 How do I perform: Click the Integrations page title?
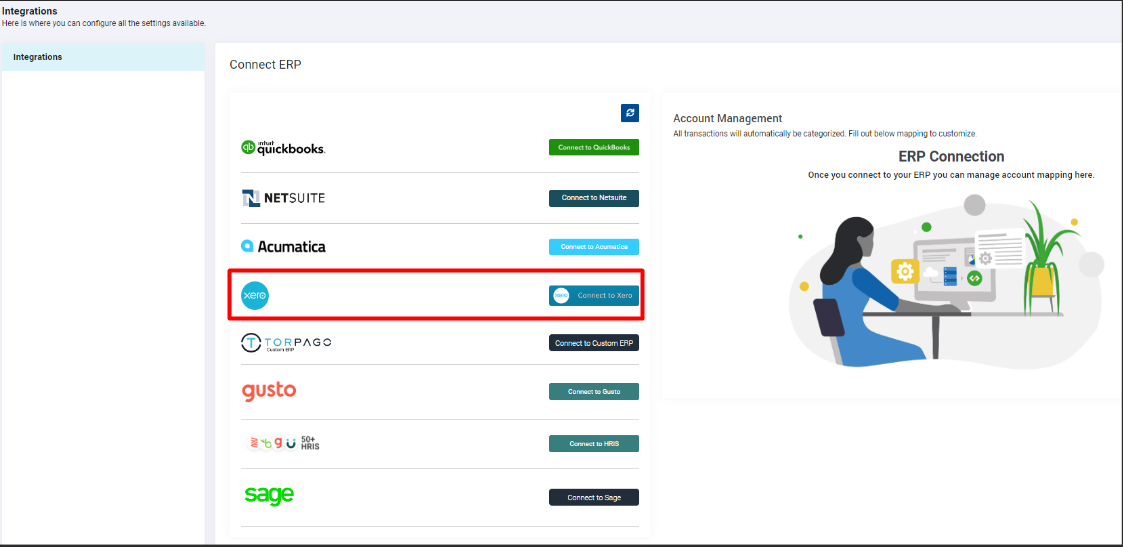point(29,11)
